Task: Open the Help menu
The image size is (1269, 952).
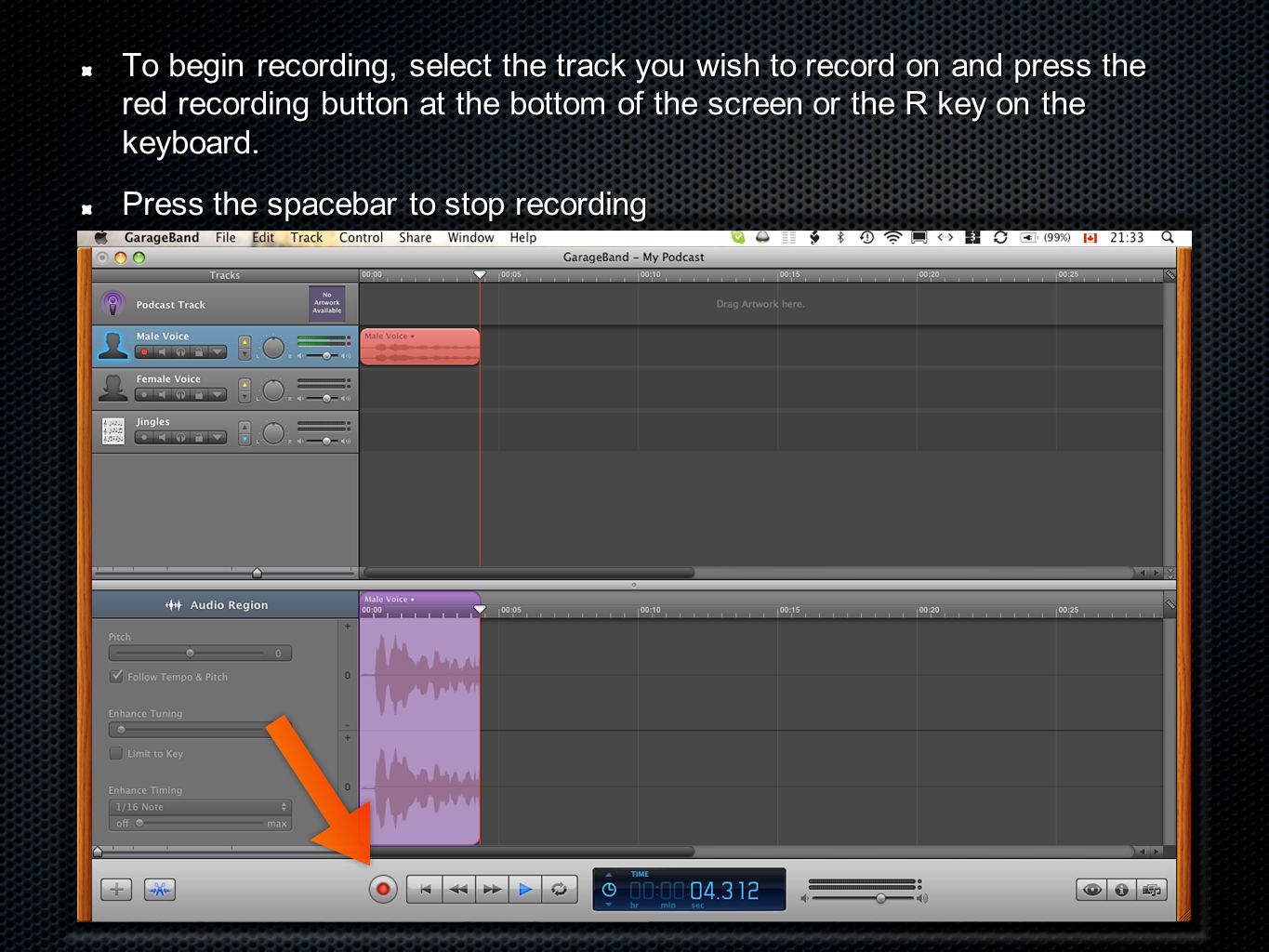Action: point(523,238)
